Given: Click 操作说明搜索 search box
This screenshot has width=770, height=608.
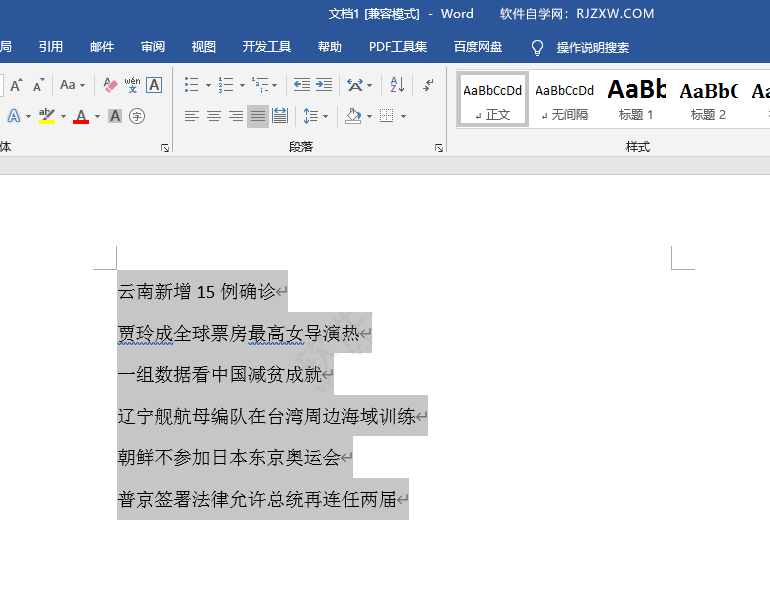Looking at the screenshot, I should (x=593, y=48).
